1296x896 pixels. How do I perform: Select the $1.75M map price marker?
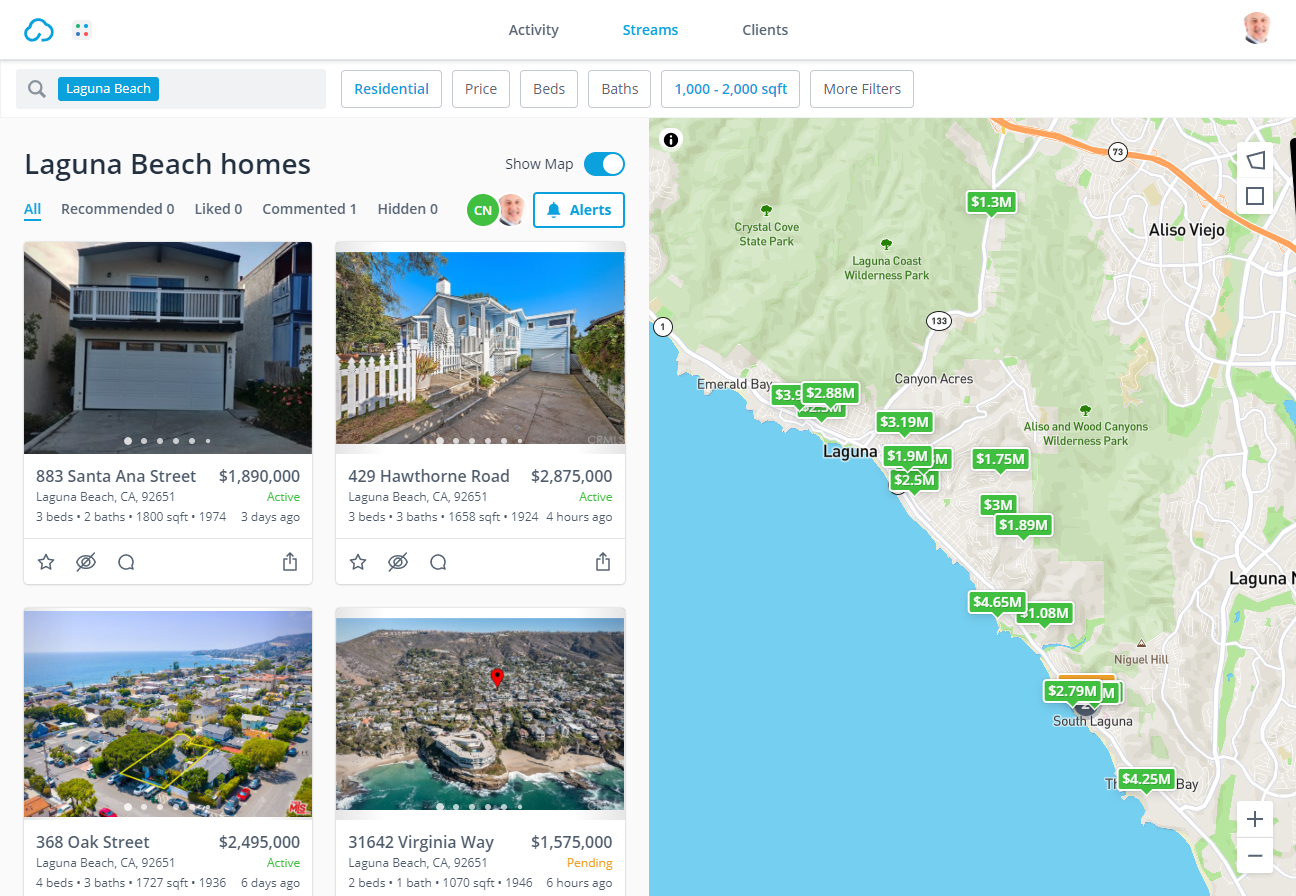click(x=1000, y=459)
